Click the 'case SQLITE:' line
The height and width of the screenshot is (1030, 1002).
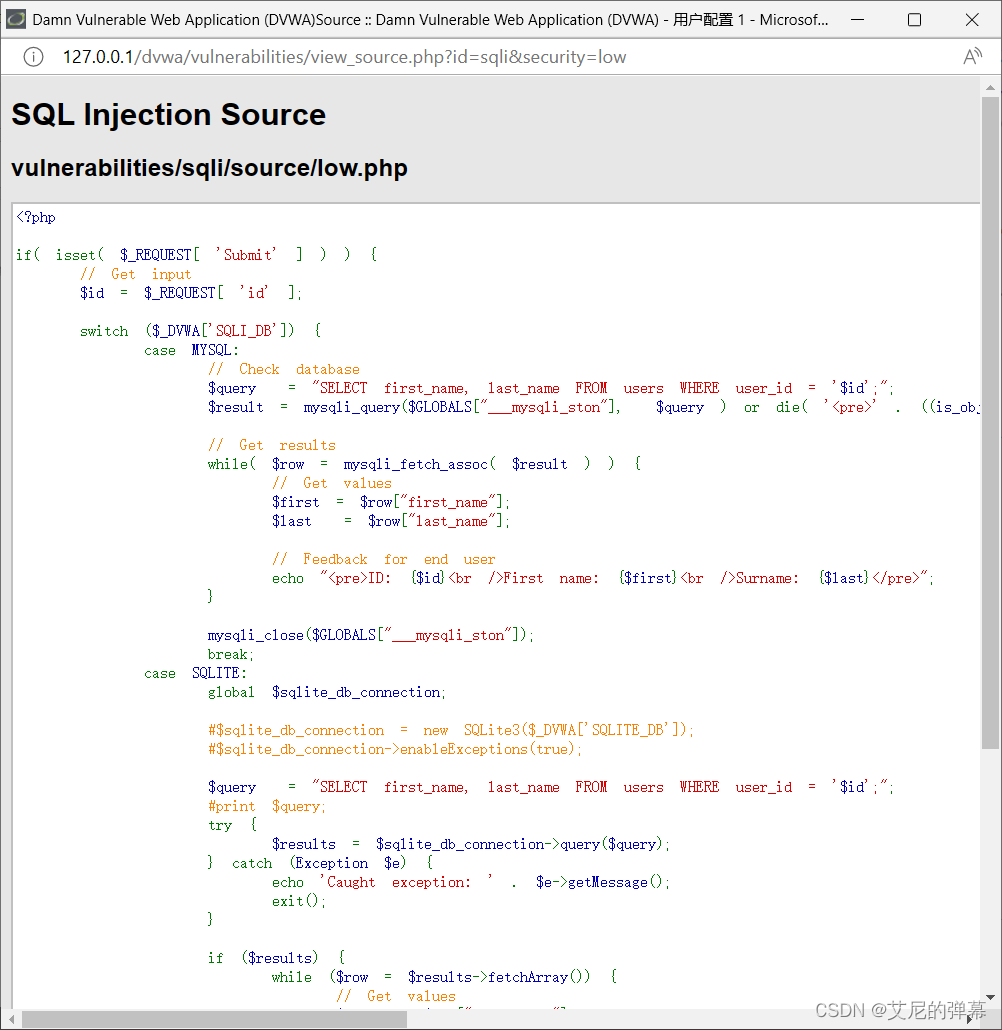[195, 673]
